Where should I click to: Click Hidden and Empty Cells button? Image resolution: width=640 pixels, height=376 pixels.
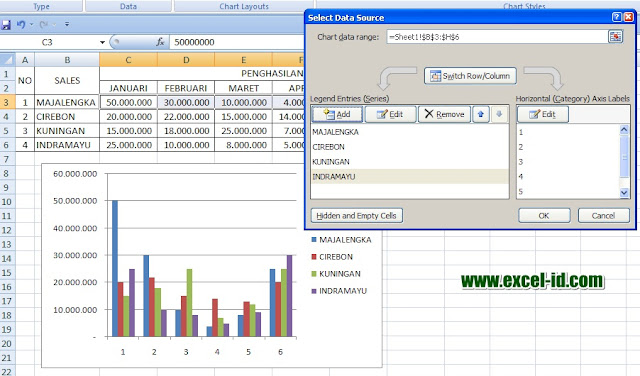click(357, 216)
